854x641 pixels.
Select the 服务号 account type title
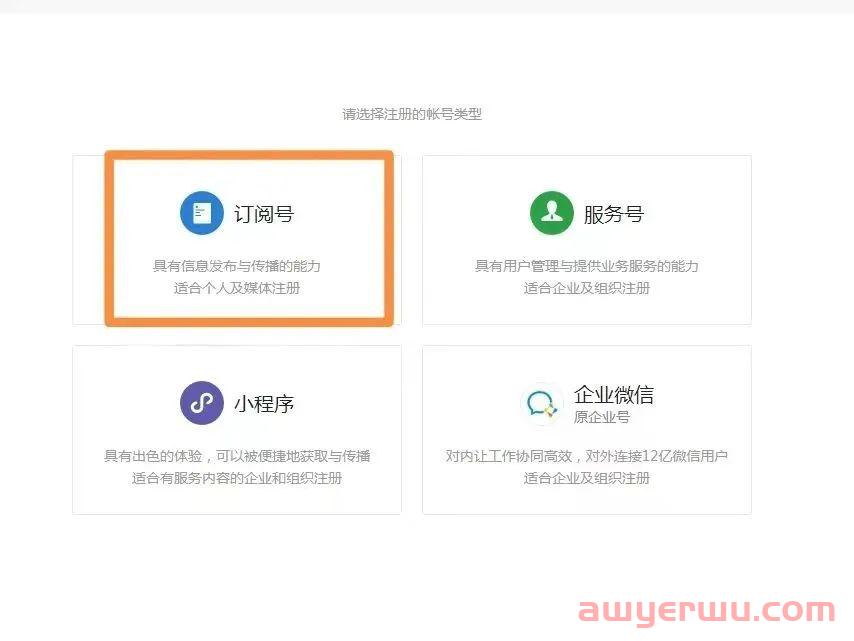coord(614,213)
